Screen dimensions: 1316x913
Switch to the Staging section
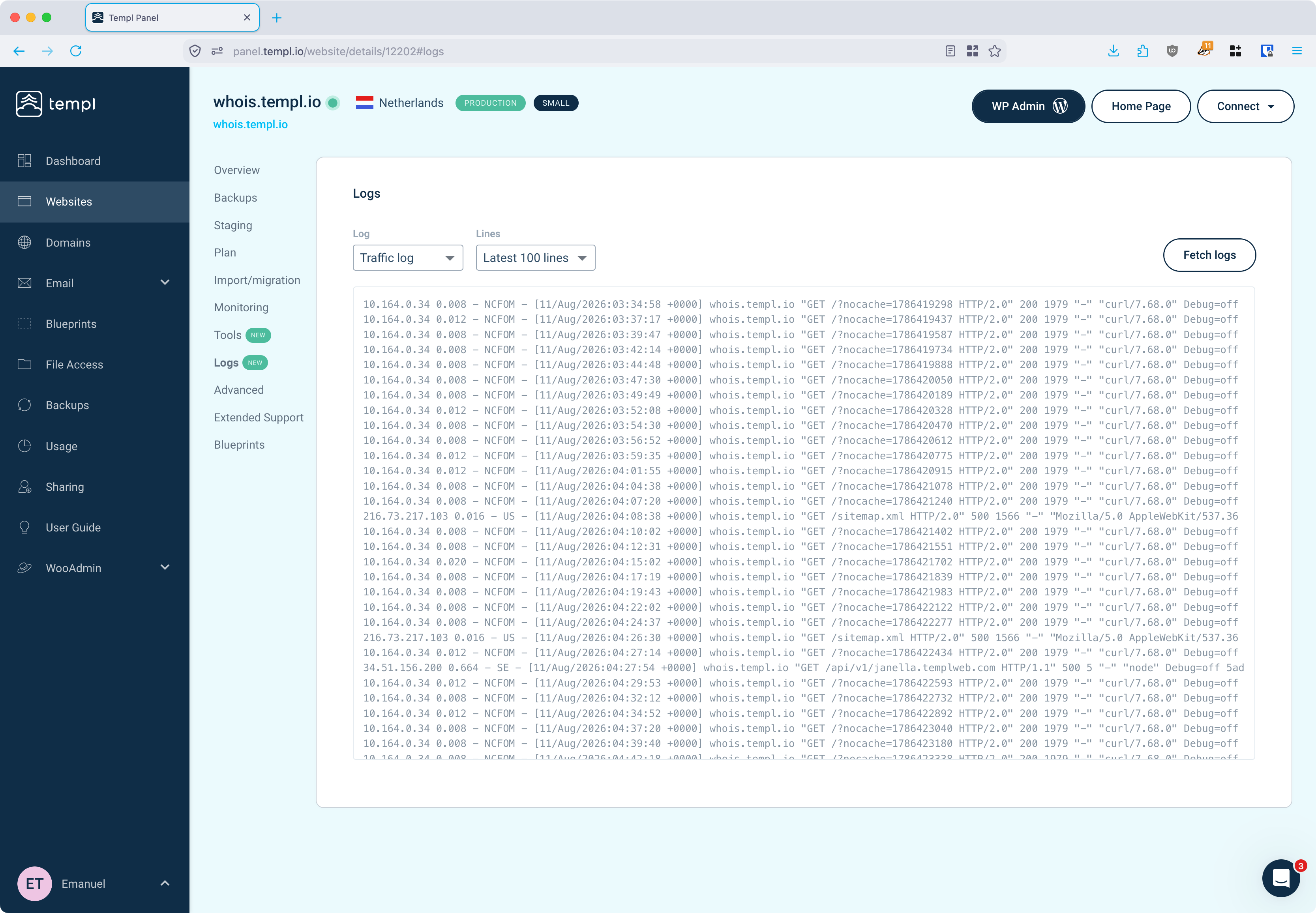[232, 225]
